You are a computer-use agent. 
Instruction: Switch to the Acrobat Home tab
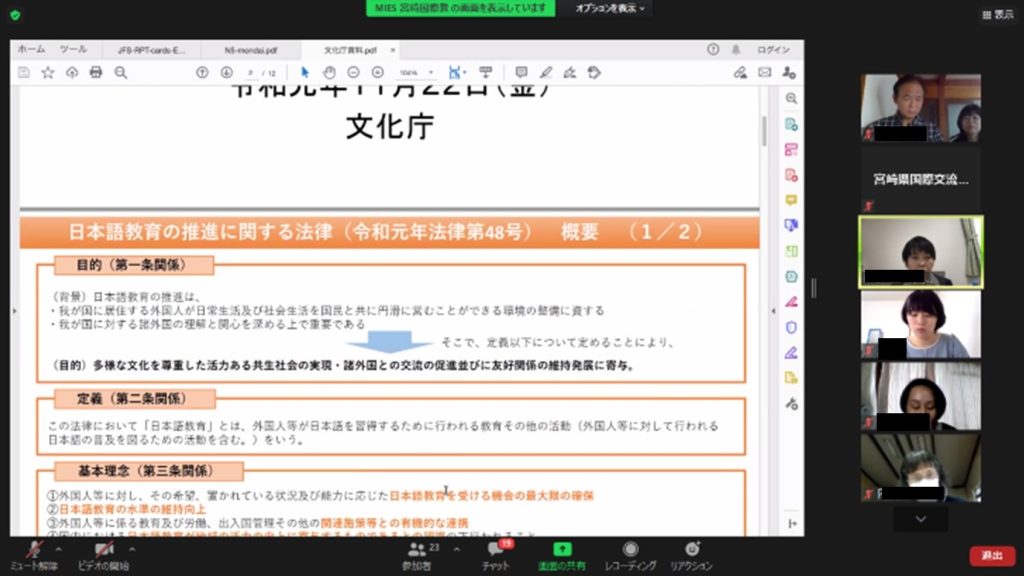pyautogui.click(x=31, y=50)
